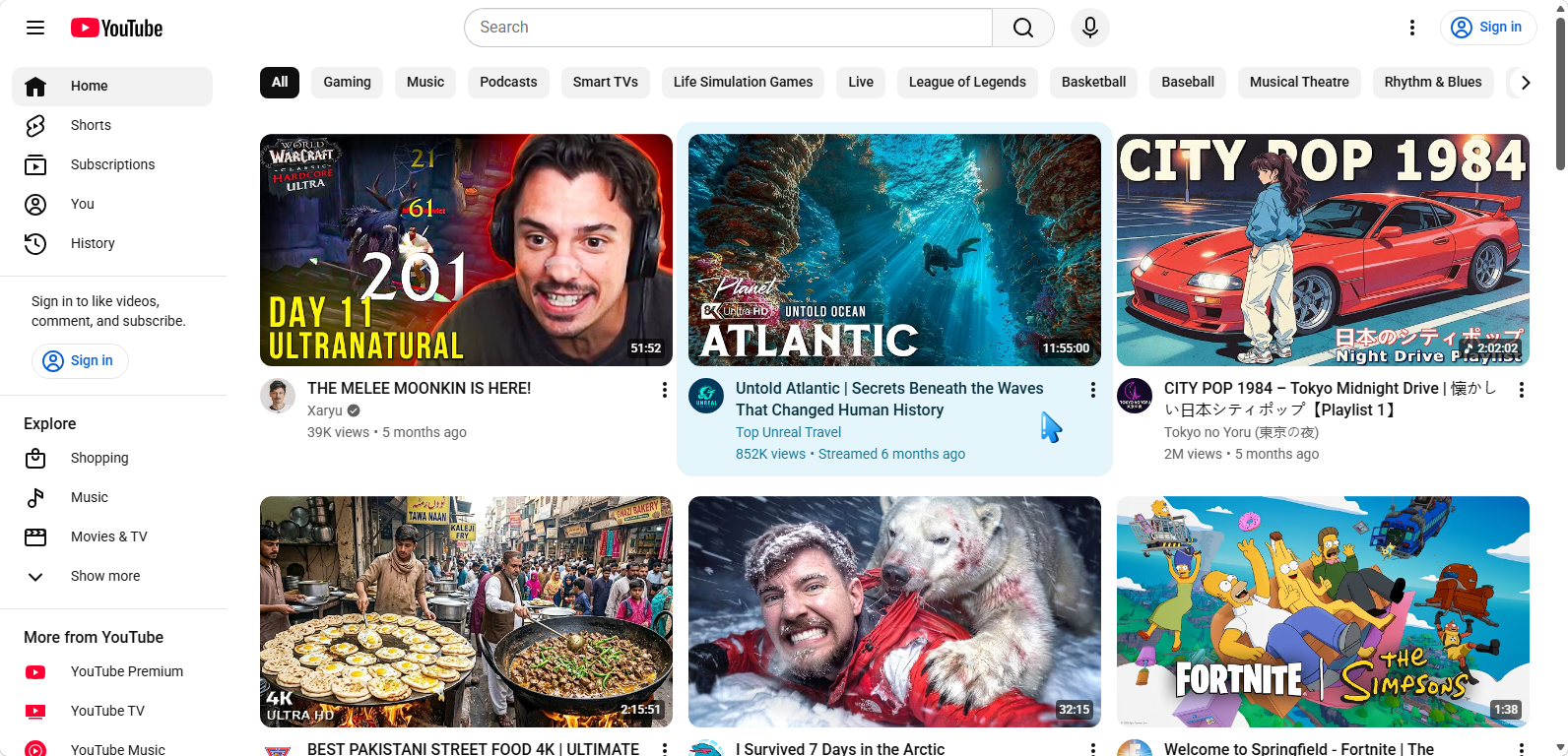Open Xaryu channel avatar
This screenshot has width=1568, height=756.
pyautogui.click(x=278, y=396)
